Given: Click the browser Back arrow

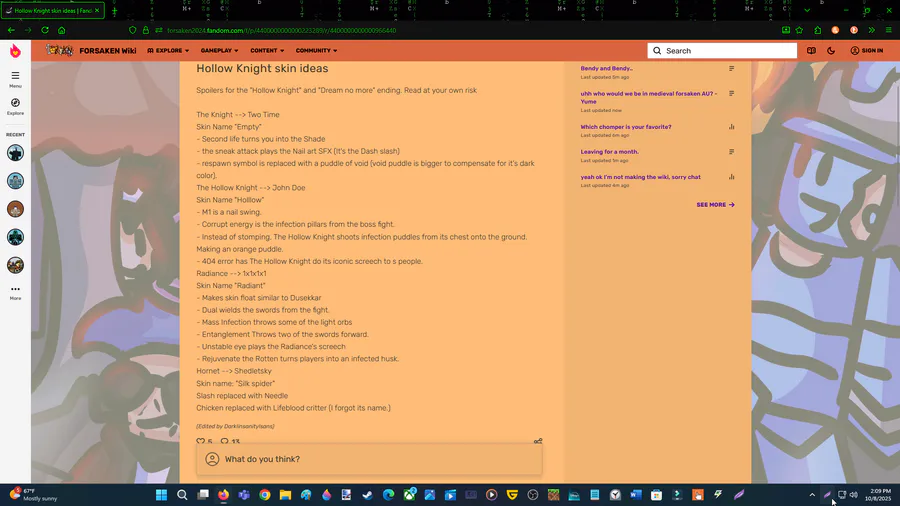Looking at the screenshot, I should 11,30.
